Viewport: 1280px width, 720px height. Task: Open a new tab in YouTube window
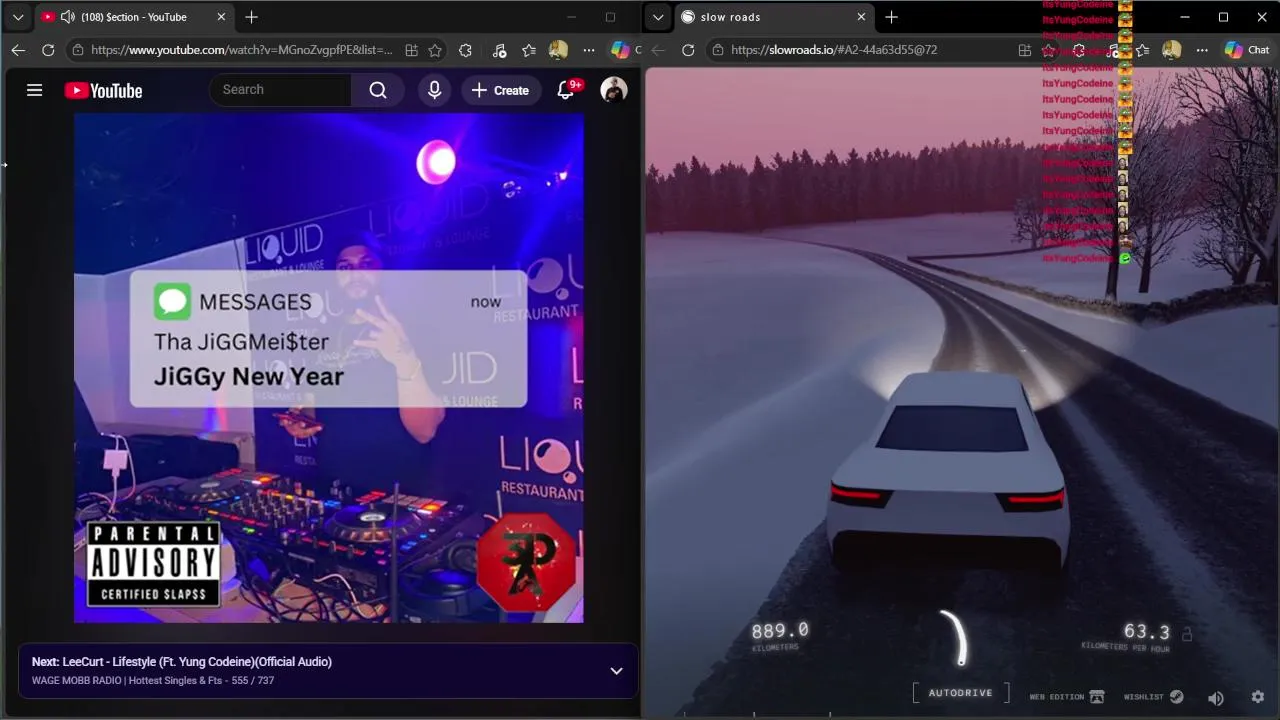(x=251, y=17)
